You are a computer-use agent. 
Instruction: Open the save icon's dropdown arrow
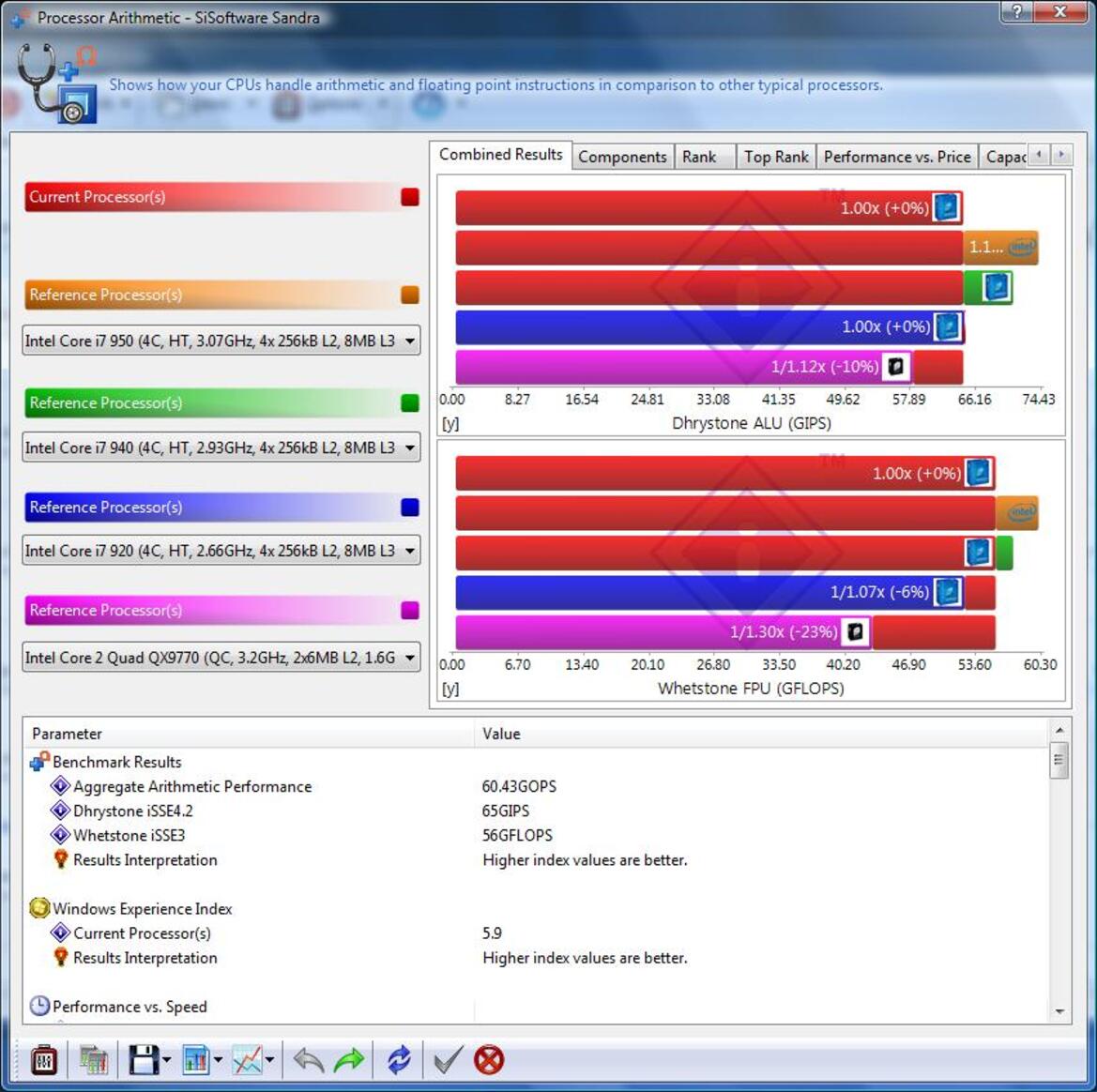pos(166,1060)
